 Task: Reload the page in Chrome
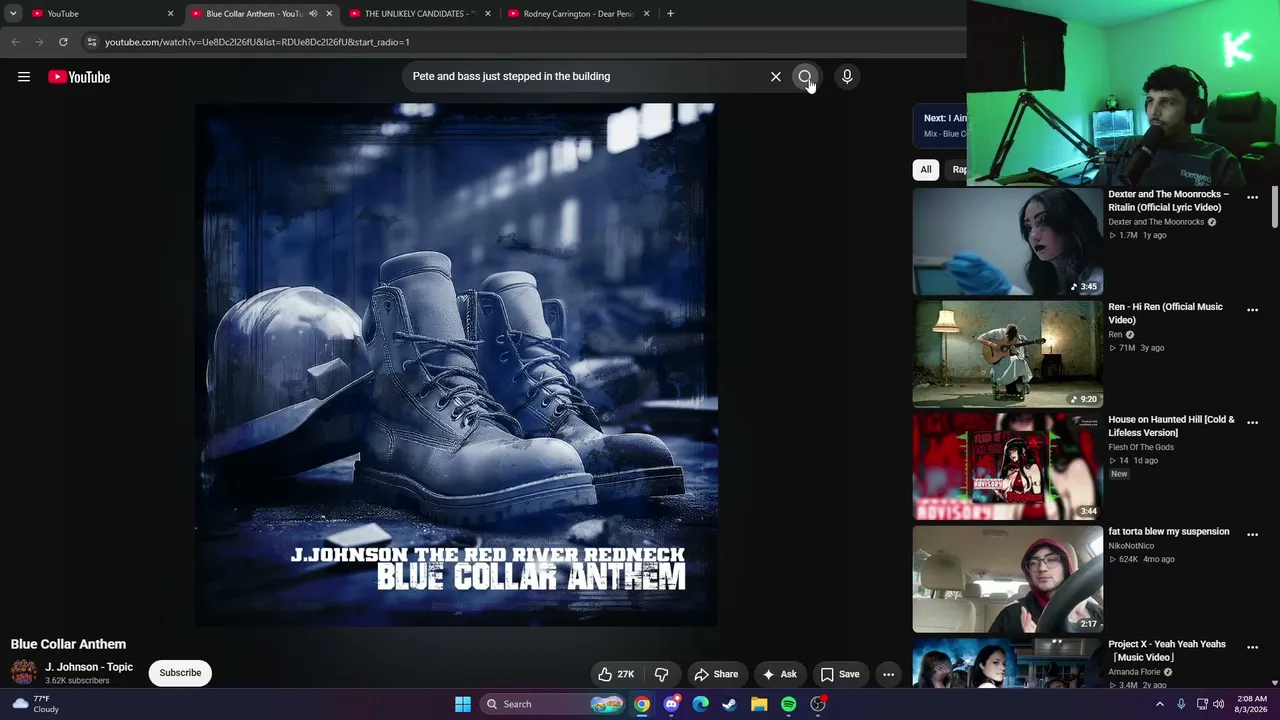tap(63, 42)
